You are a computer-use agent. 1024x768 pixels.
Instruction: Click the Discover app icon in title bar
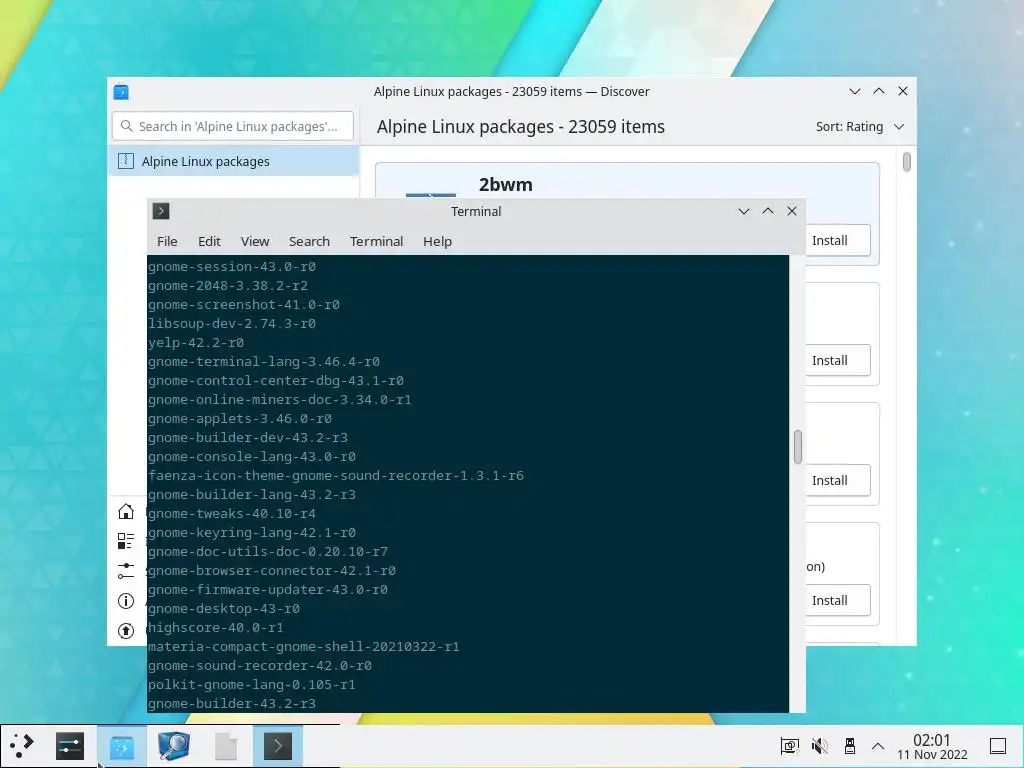(121, 91)
